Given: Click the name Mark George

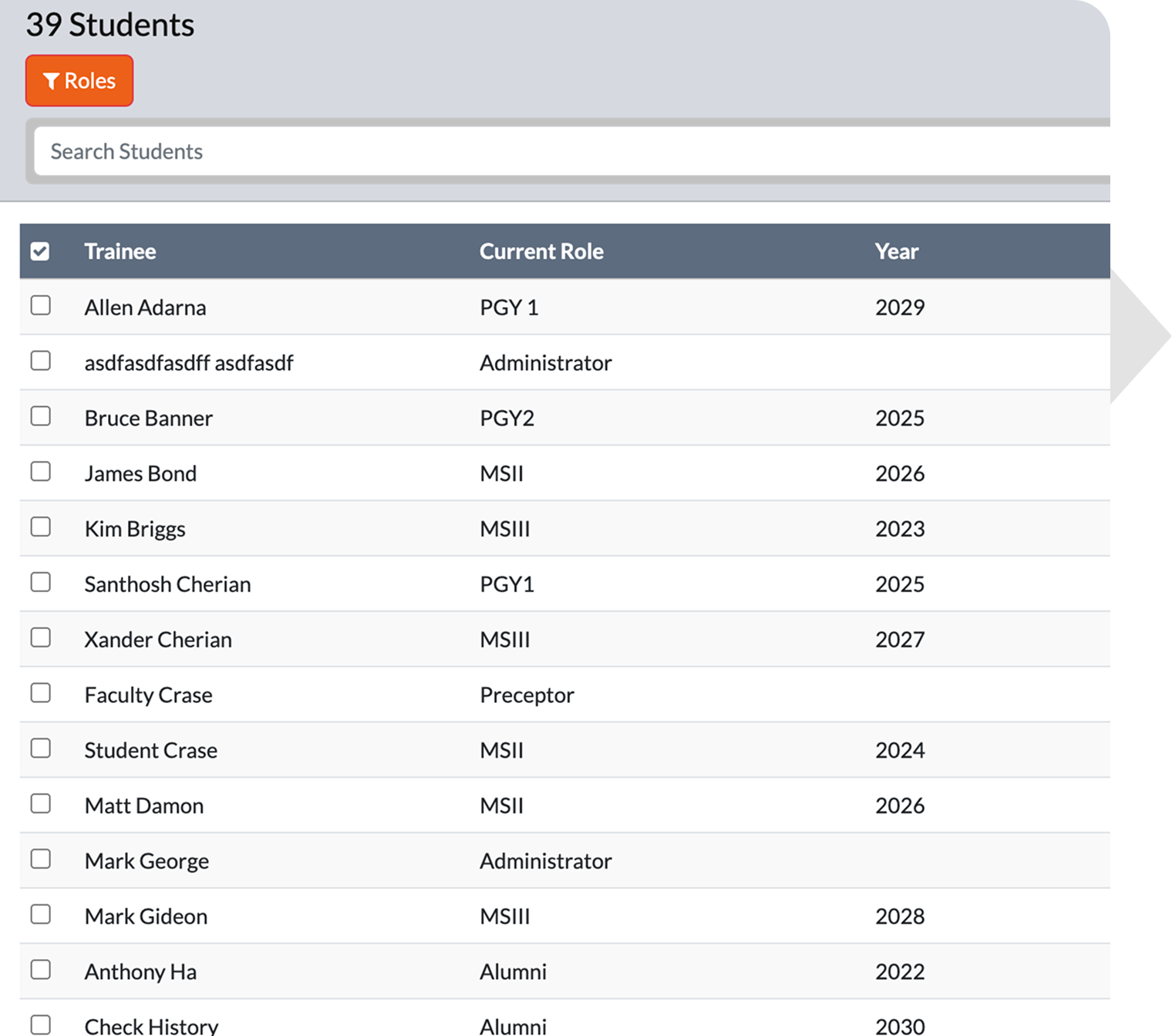Looking at the screenshot, I should pyautogui.click(x=146, y=861).
